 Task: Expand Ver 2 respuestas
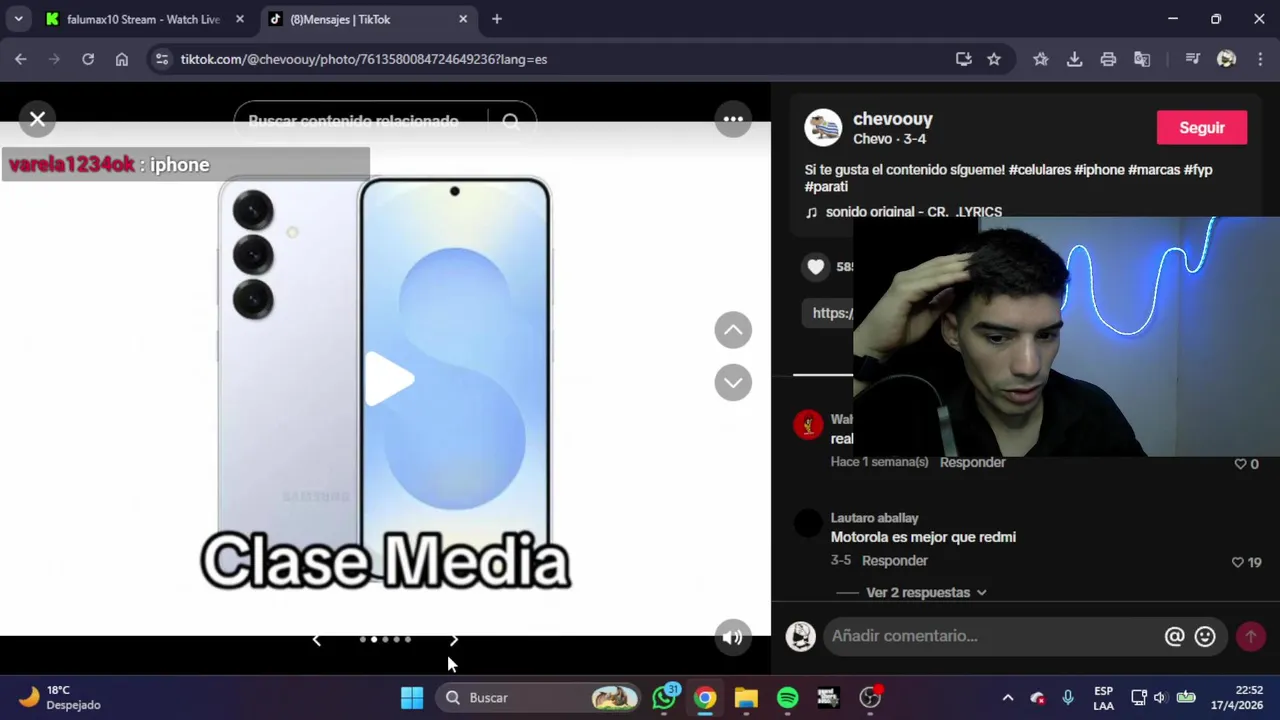tap(926, 592)
